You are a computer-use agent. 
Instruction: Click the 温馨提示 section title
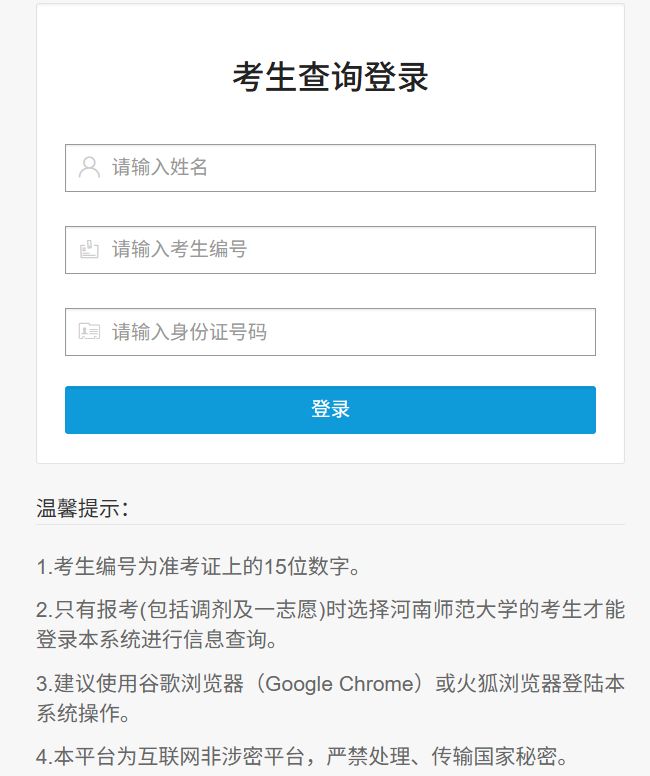[83, 508]
